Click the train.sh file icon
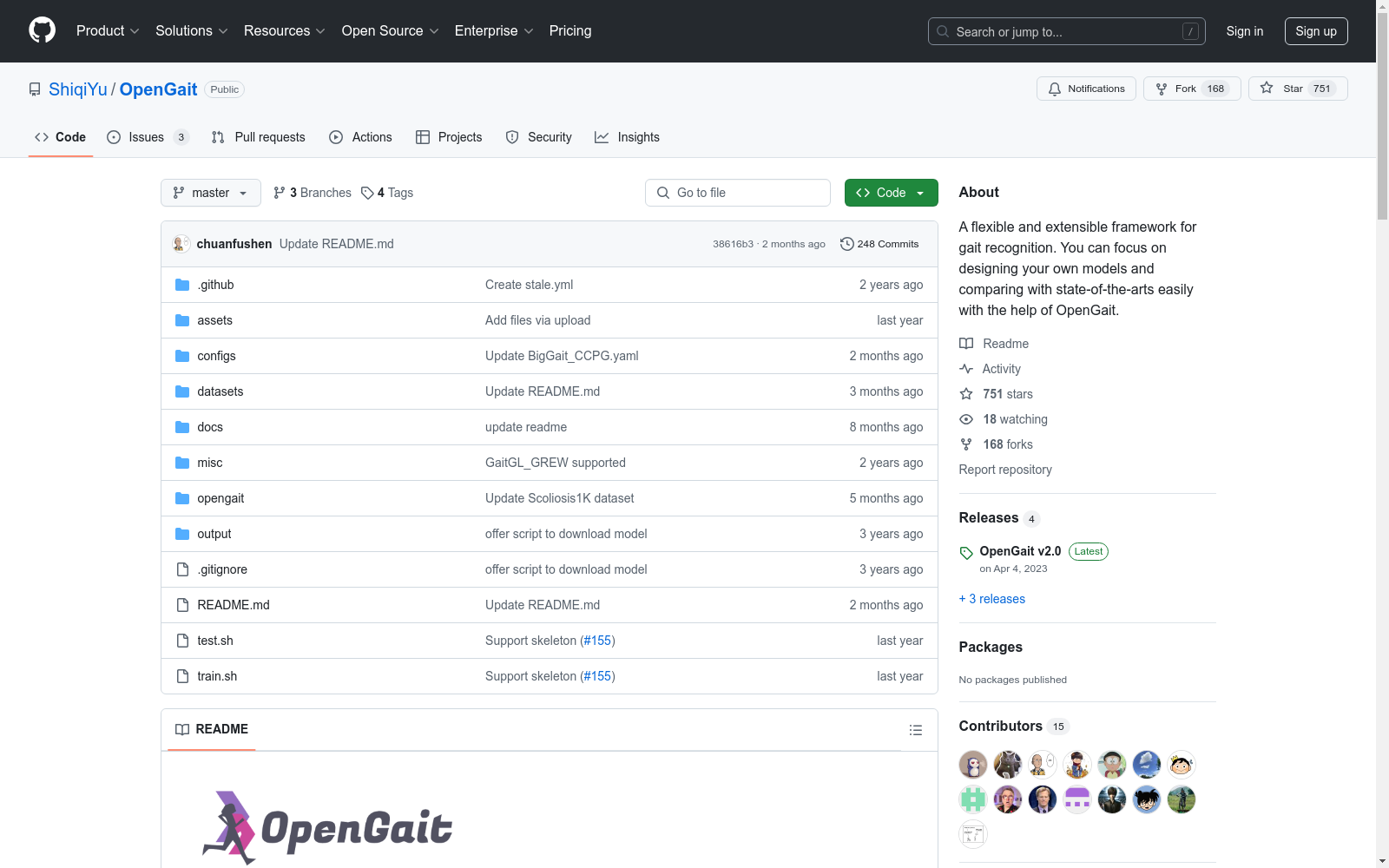This screenshot has height=868, width=1389. 182,676
